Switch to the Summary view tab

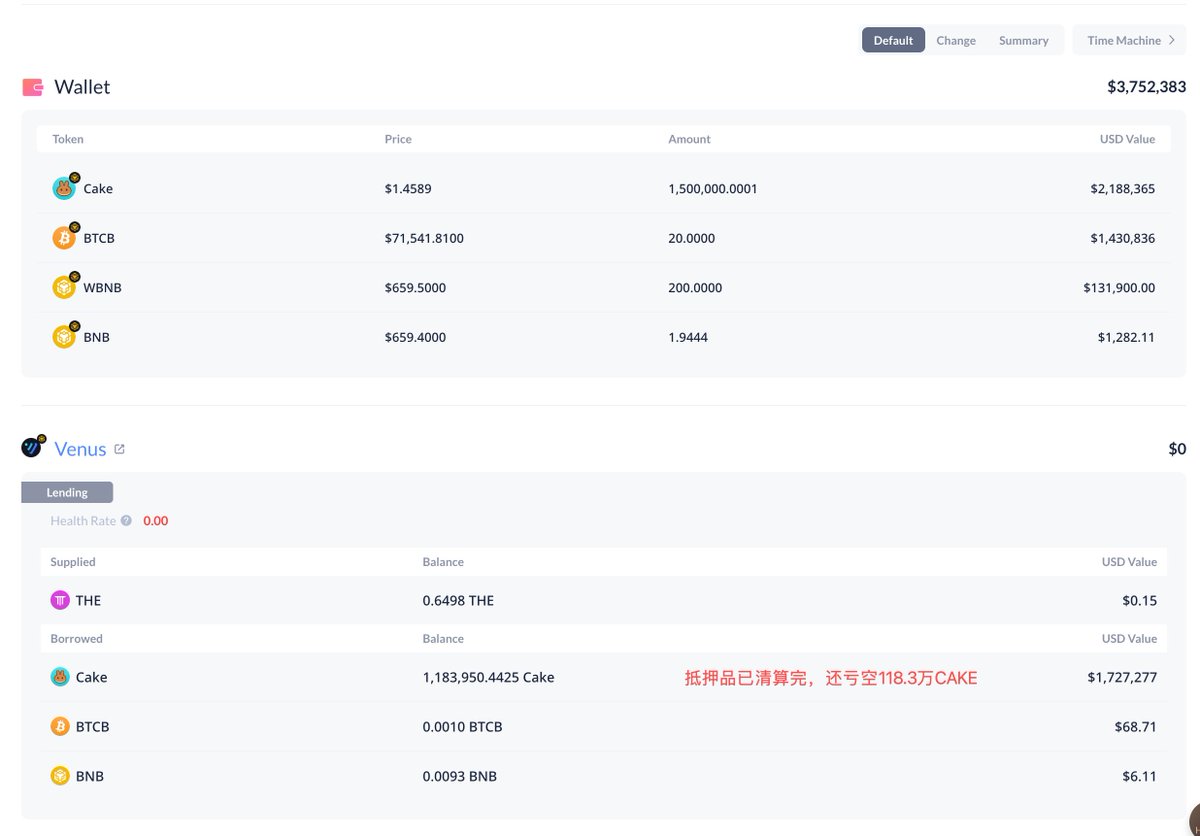[x=1024, y=40]
